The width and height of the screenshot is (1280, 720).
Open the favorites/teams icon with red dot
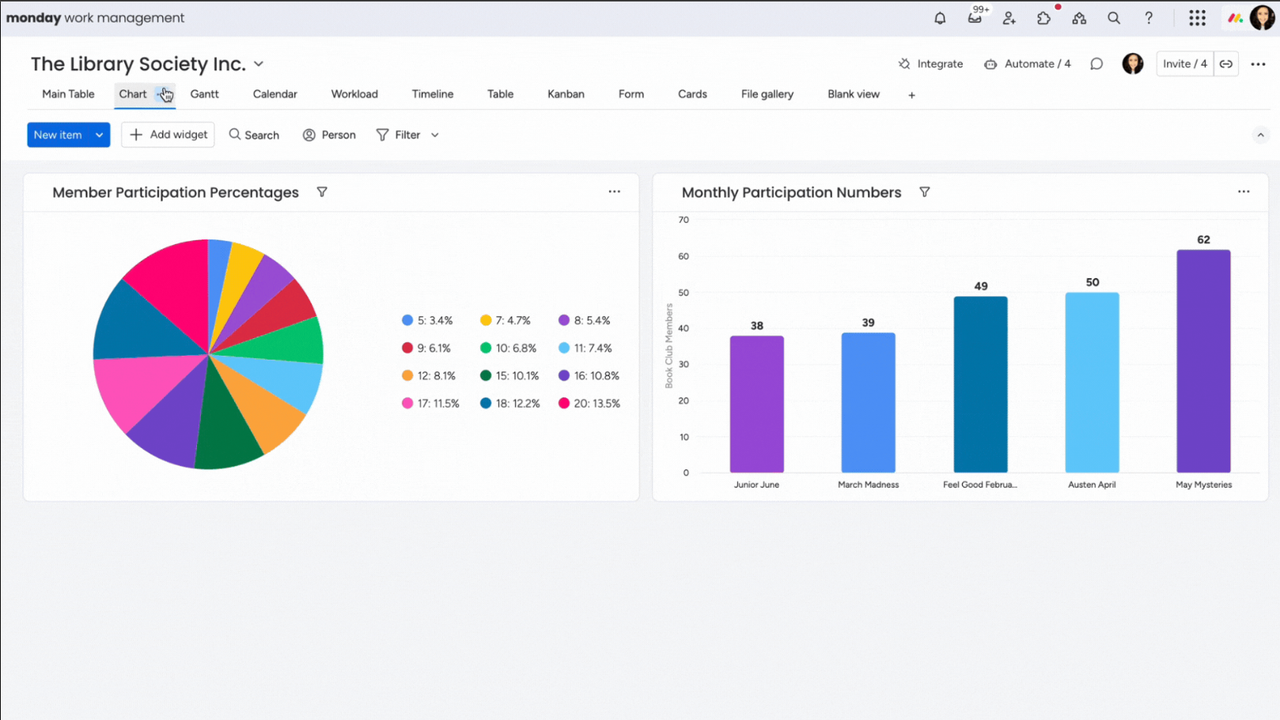[x=1079, y=18]
